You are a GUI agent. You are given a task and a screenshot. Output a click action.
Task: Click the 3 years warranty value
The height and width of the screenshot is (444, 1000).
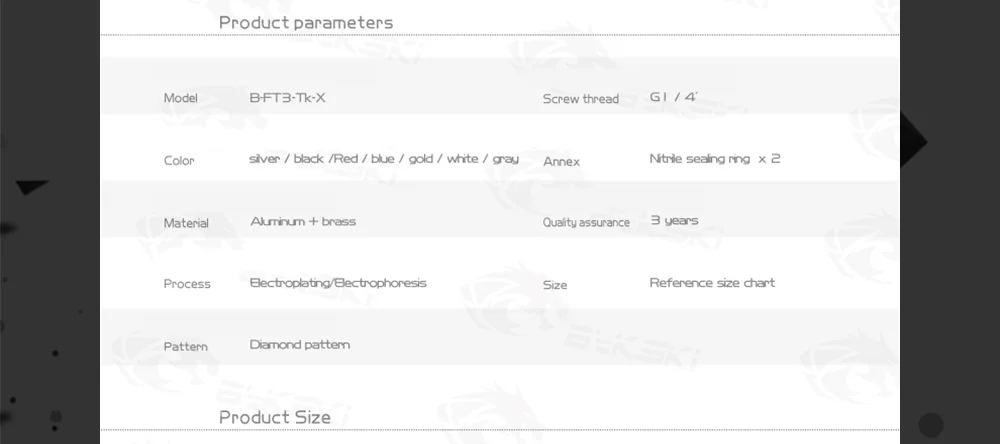675,220
